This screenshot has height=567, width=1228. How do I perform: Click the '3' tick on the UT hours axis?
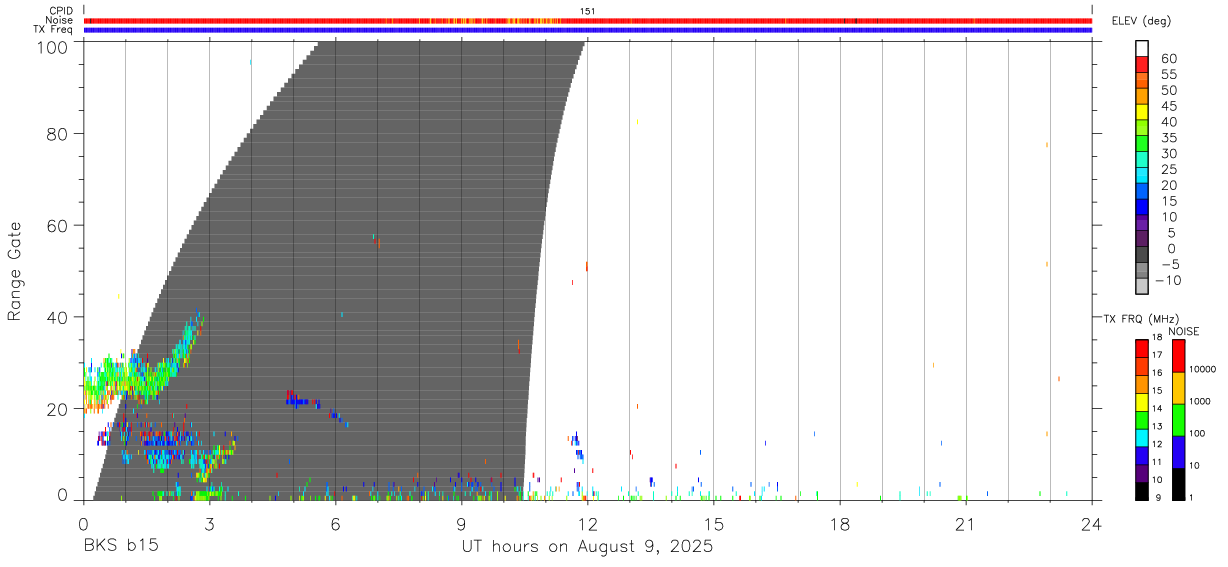pos(209,523)
